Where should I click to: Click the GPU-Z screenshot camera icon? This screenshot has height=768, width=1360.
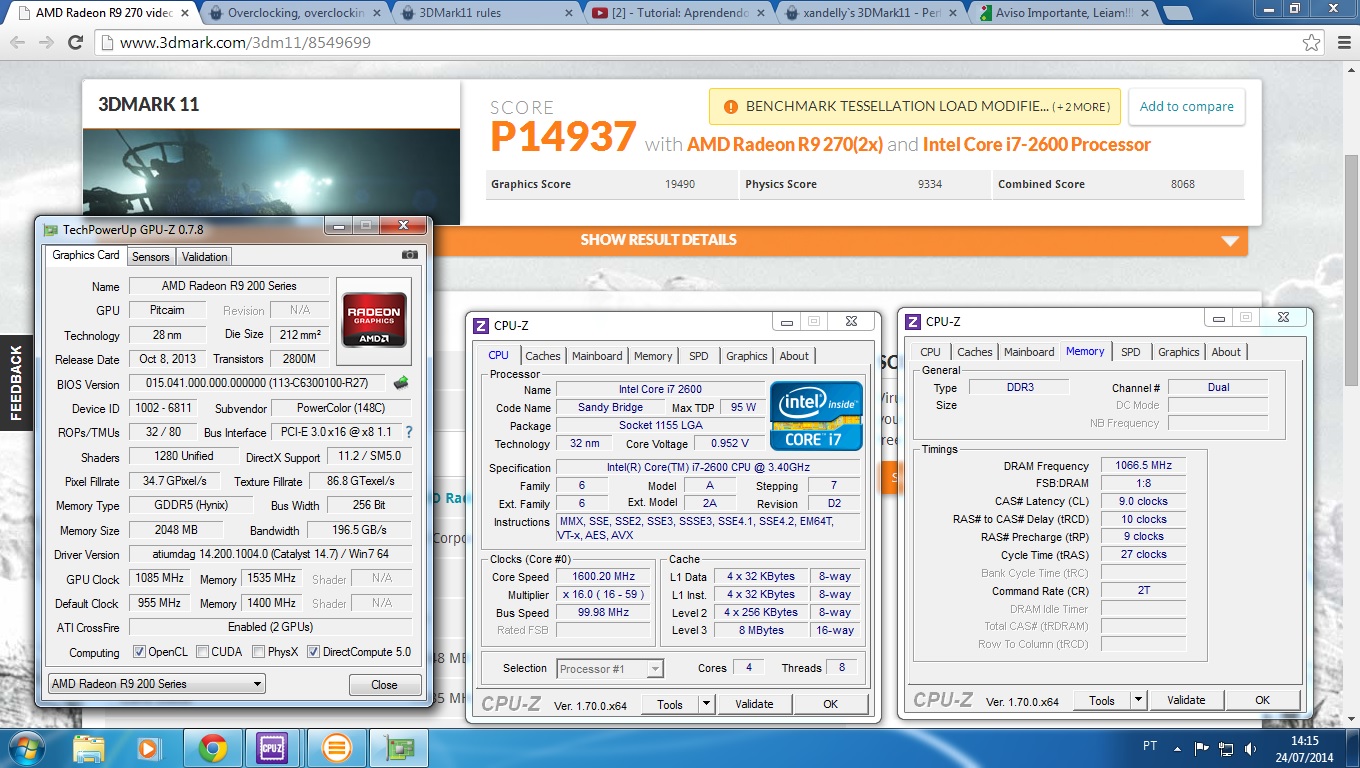[410, 255]
